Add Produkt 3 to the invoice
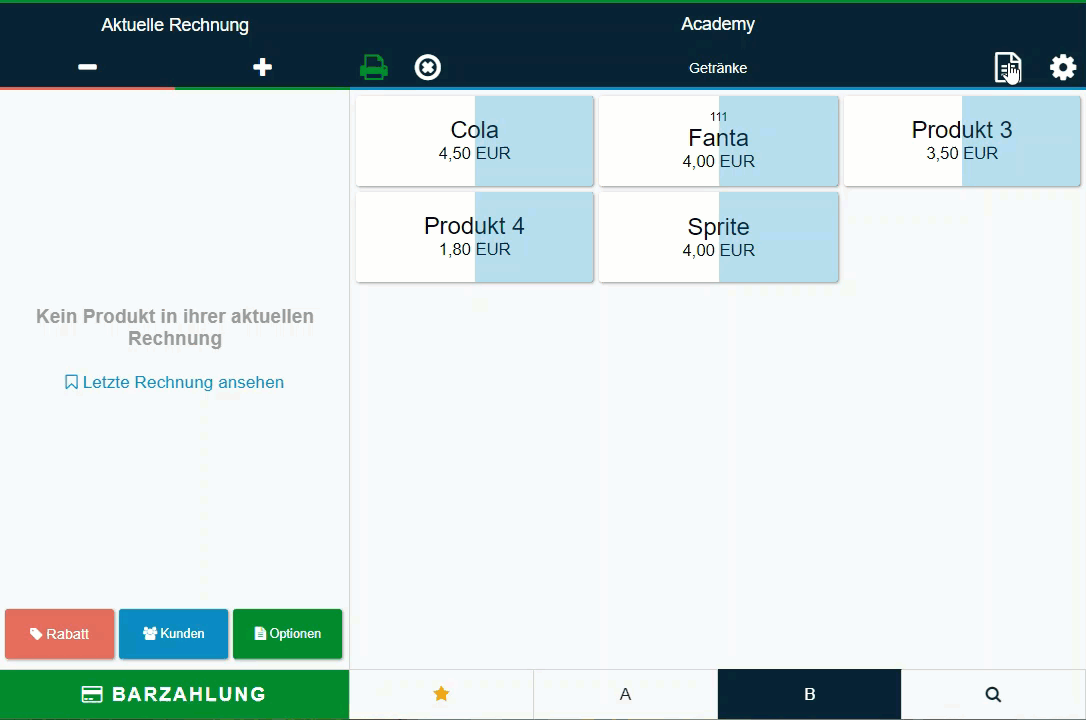This screenshot has height=720, width=1086. coord(962,141)
